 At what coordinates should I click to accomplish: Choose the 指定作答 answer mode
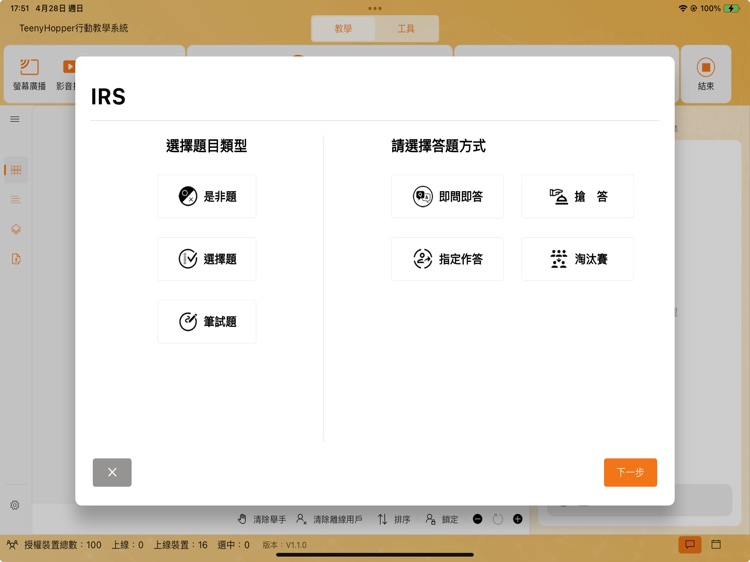[x=447, y=259]
